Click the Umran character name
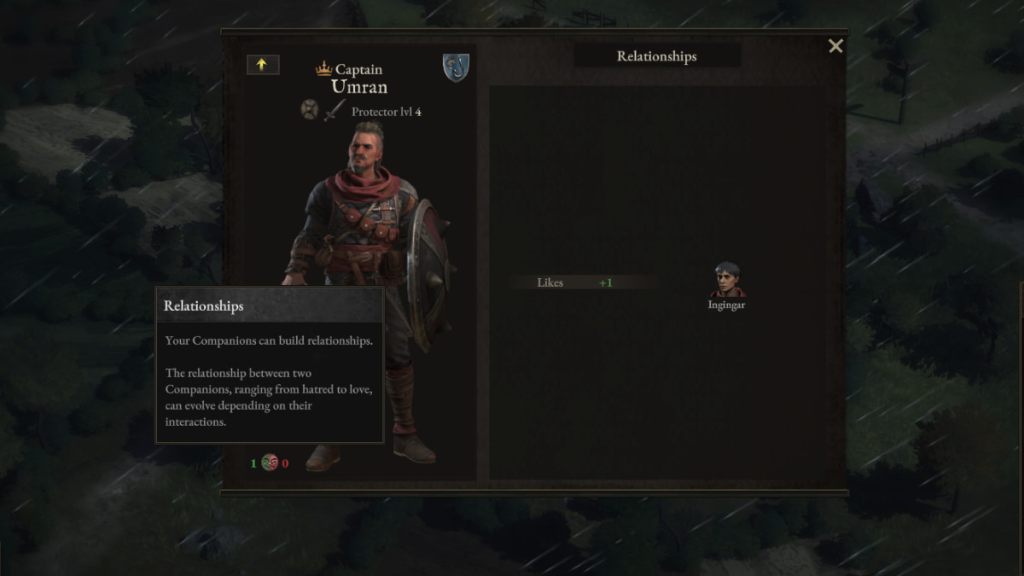The height and width of the screenshot is (576, 1024). coord(359,86)
